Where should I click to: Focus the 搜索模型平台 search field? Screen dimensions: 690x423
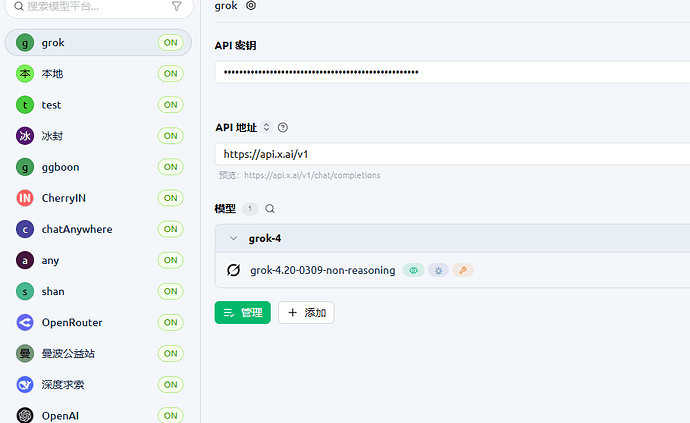tap(99, 6)
